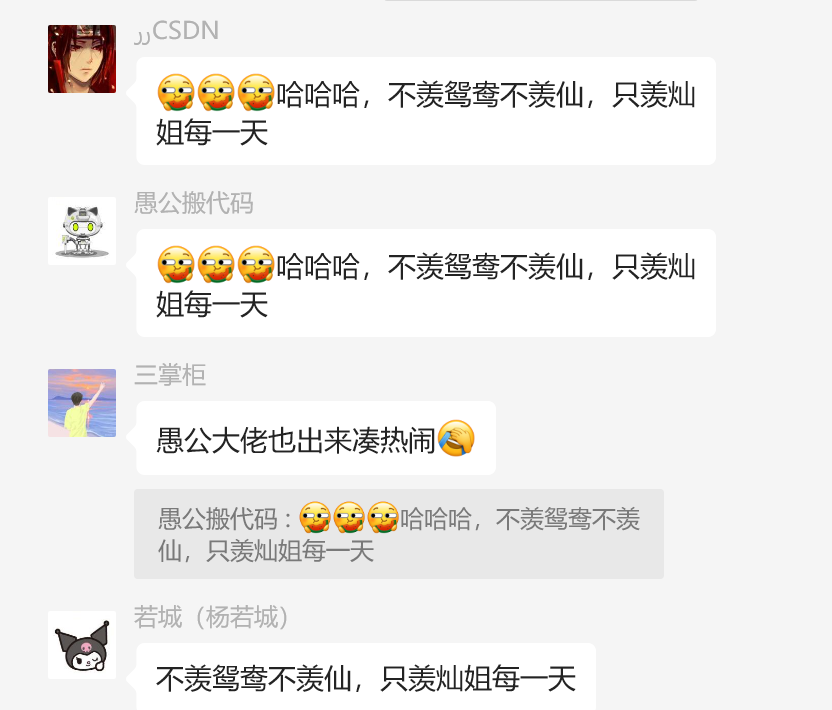
Task: Select the CSDN user's message bubble
Action: click(426, 111)
